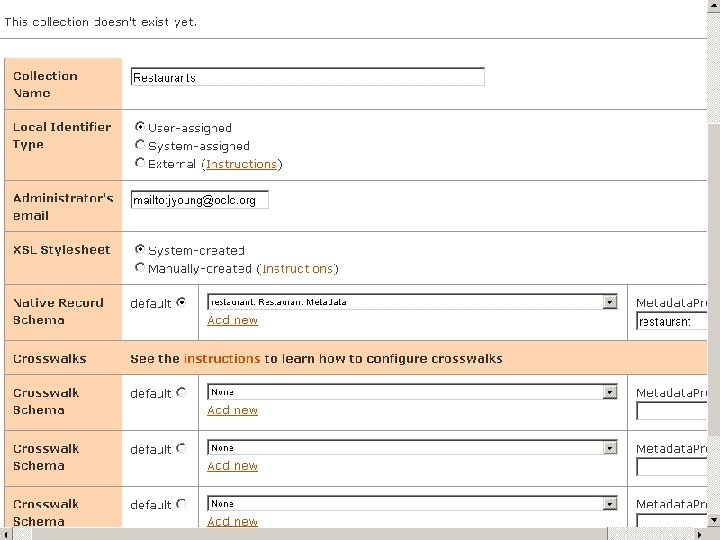Expand the second Crosswalk Schema dropdown
Image resolution: width=720 pixels, height=540 pixels.
[x=610, y=448]
